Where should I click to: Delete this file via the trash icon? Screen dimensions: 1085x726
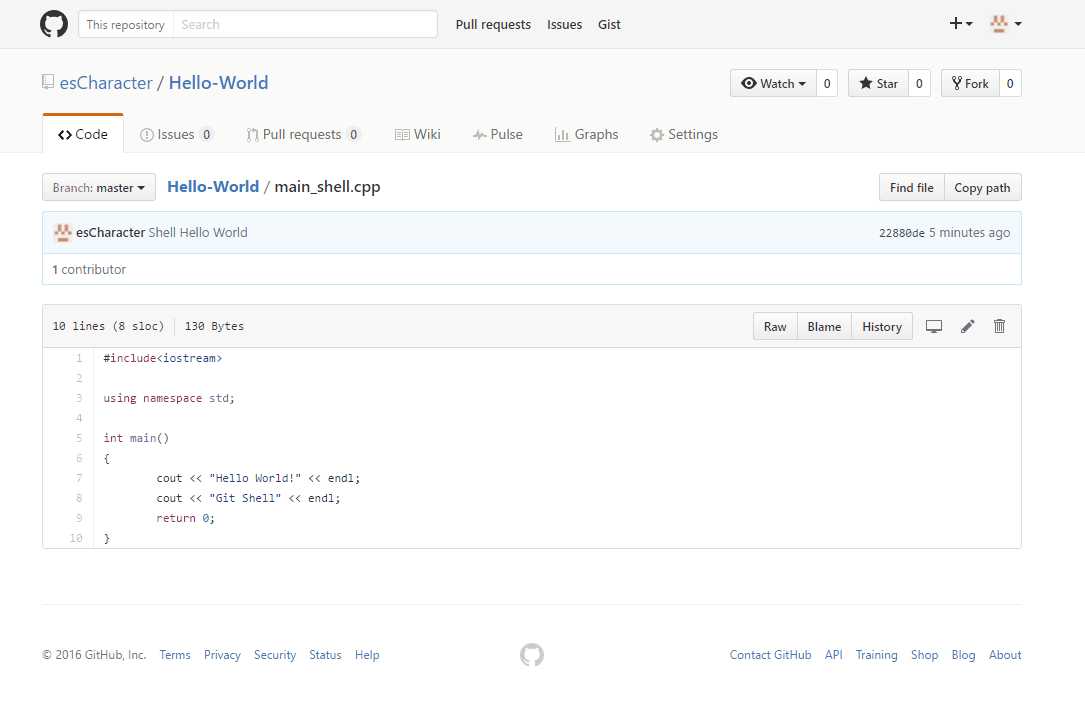pyautogui.click(x=999, y=326)
